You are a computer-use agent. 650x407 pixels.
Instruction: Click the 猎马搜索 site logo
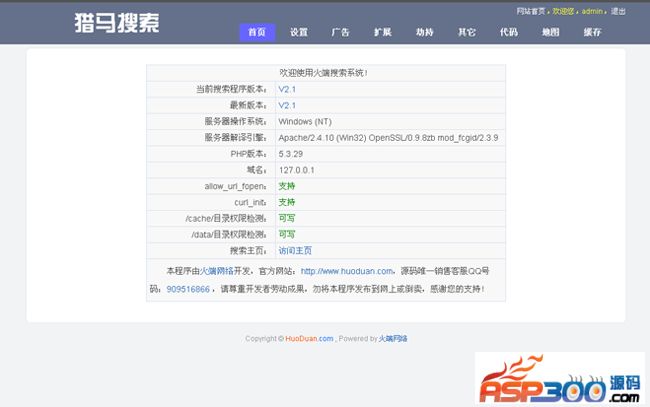coord(117,23)
